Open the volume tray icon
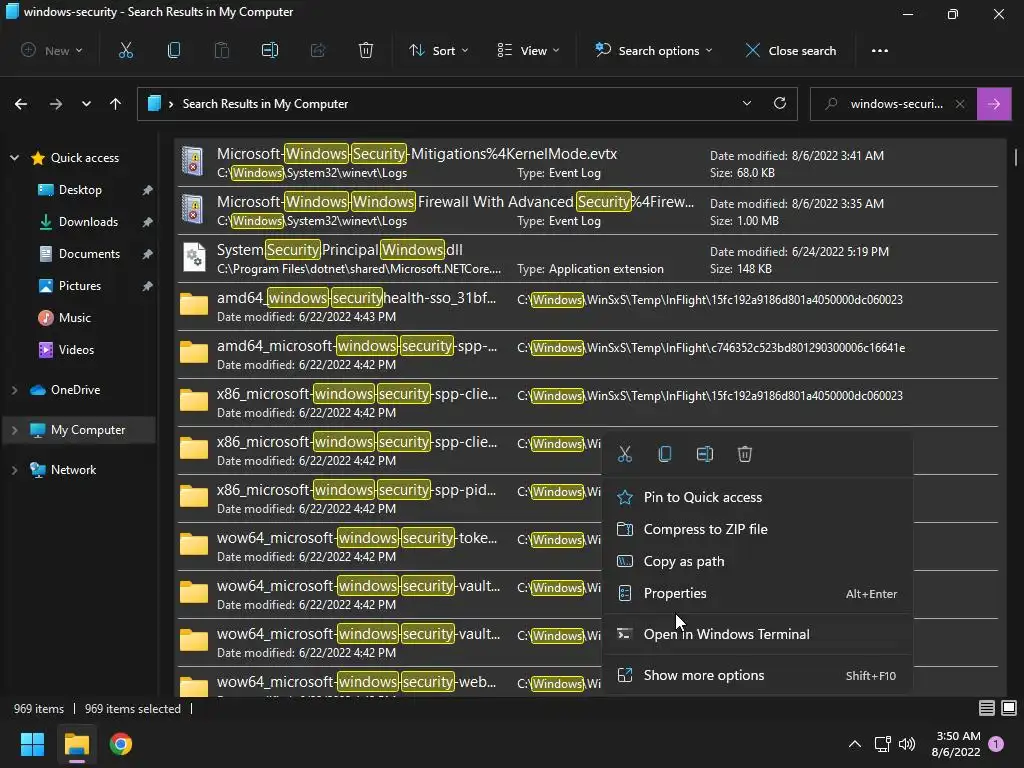 [x=907, y=744]
